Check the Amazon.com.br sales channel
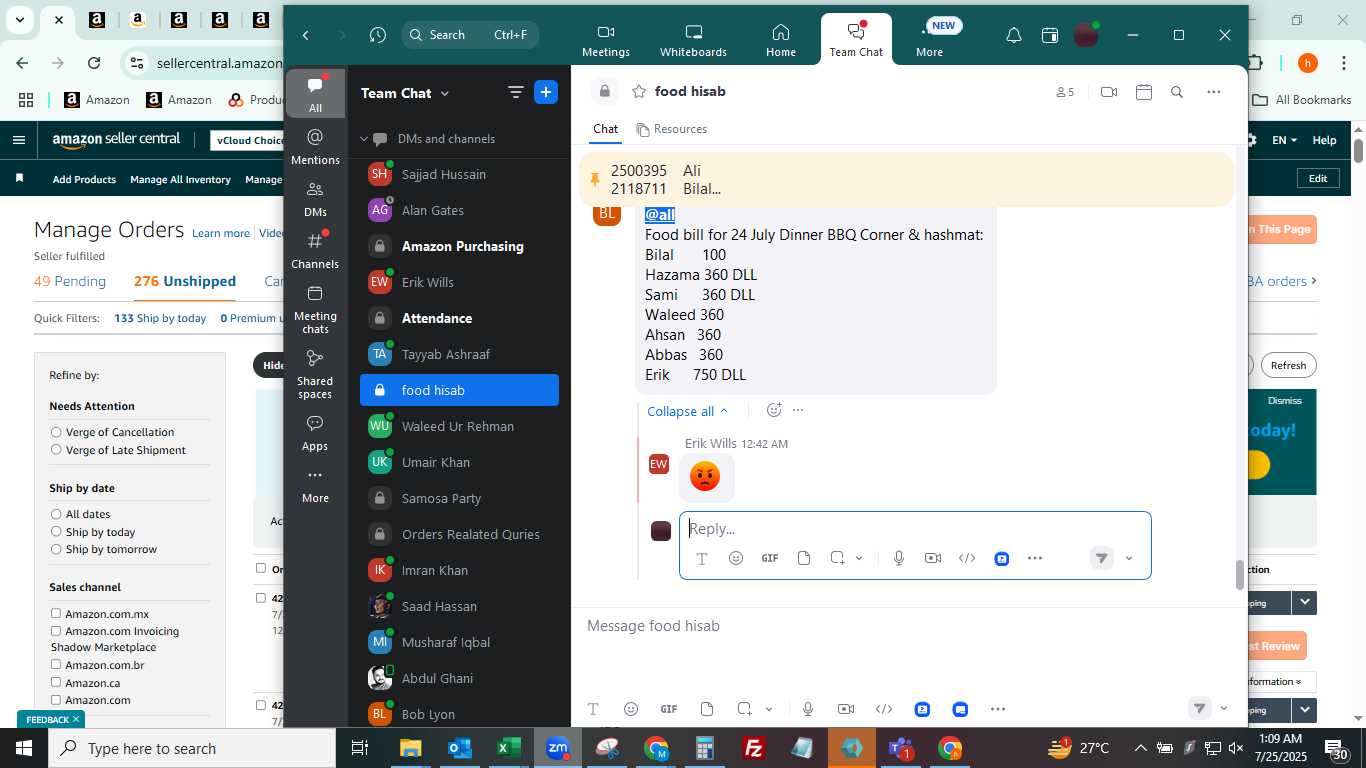This screenshot has height=768, width=1366. pos(56,664)
